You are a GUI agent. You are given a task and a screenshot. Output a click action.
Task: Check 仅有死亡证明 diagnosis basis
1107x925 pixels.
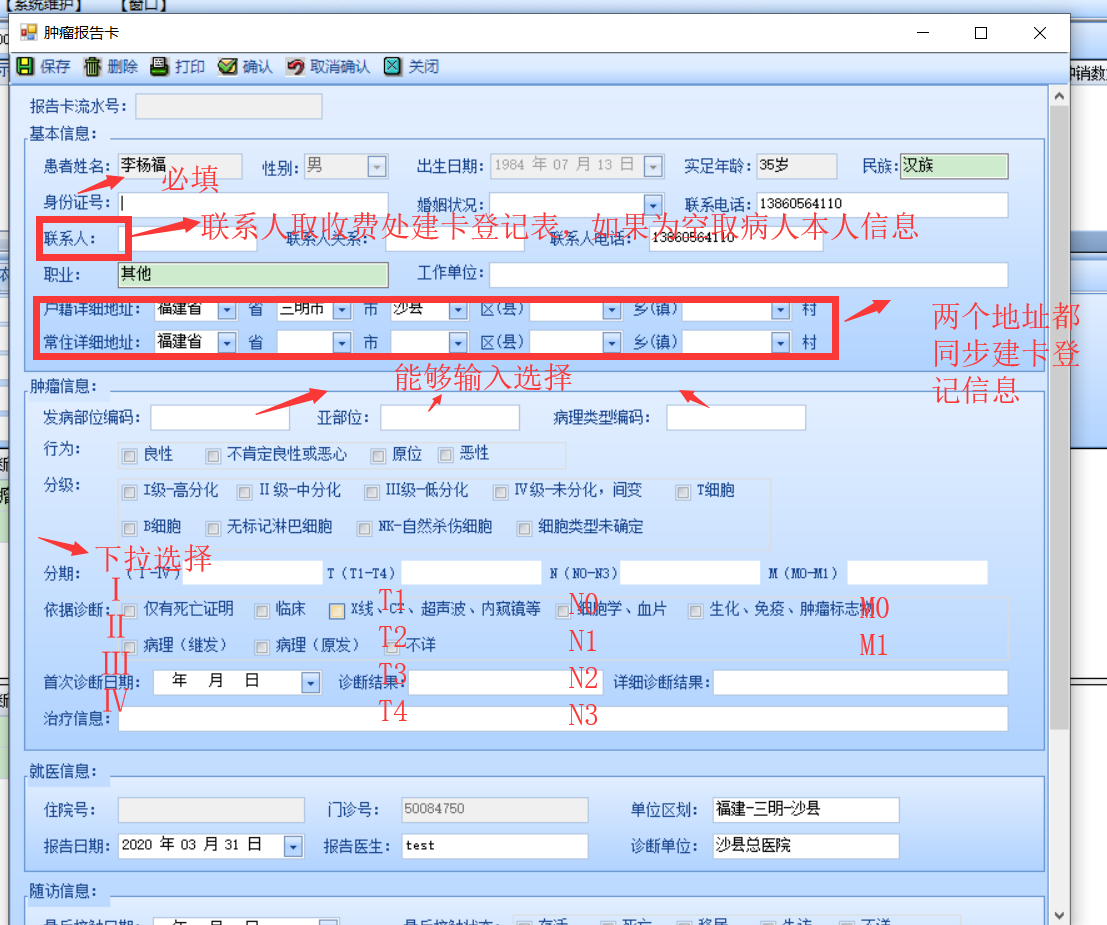click(x=129, y=611)
